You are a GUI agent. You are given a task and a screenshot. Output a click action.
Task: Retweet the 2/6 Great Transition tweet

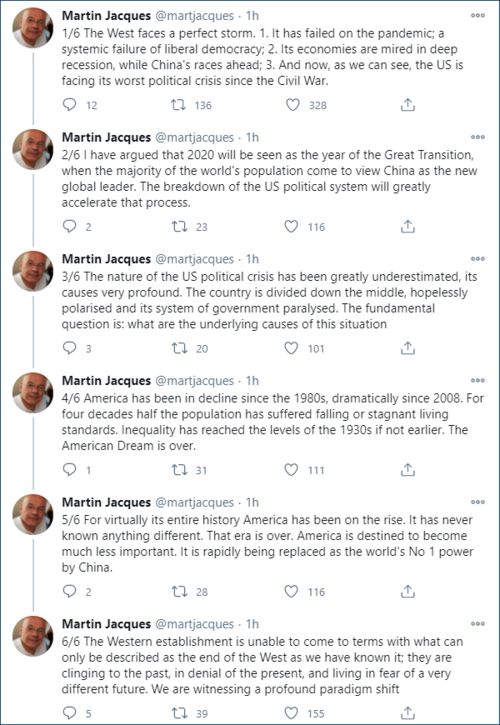[179, 227]
